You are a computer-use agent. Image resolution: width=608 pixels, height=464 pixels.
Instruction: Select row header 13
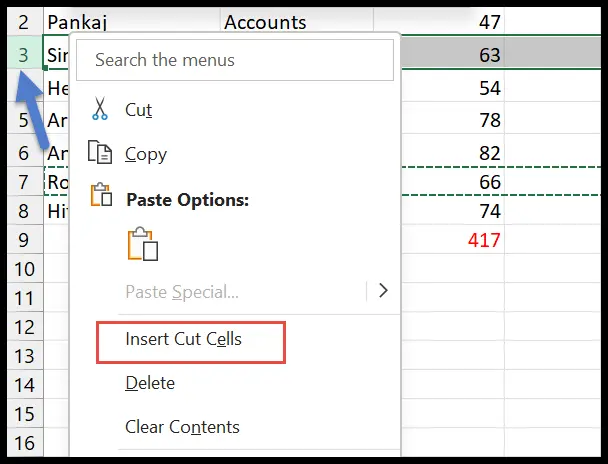click(x=24, y=356)
